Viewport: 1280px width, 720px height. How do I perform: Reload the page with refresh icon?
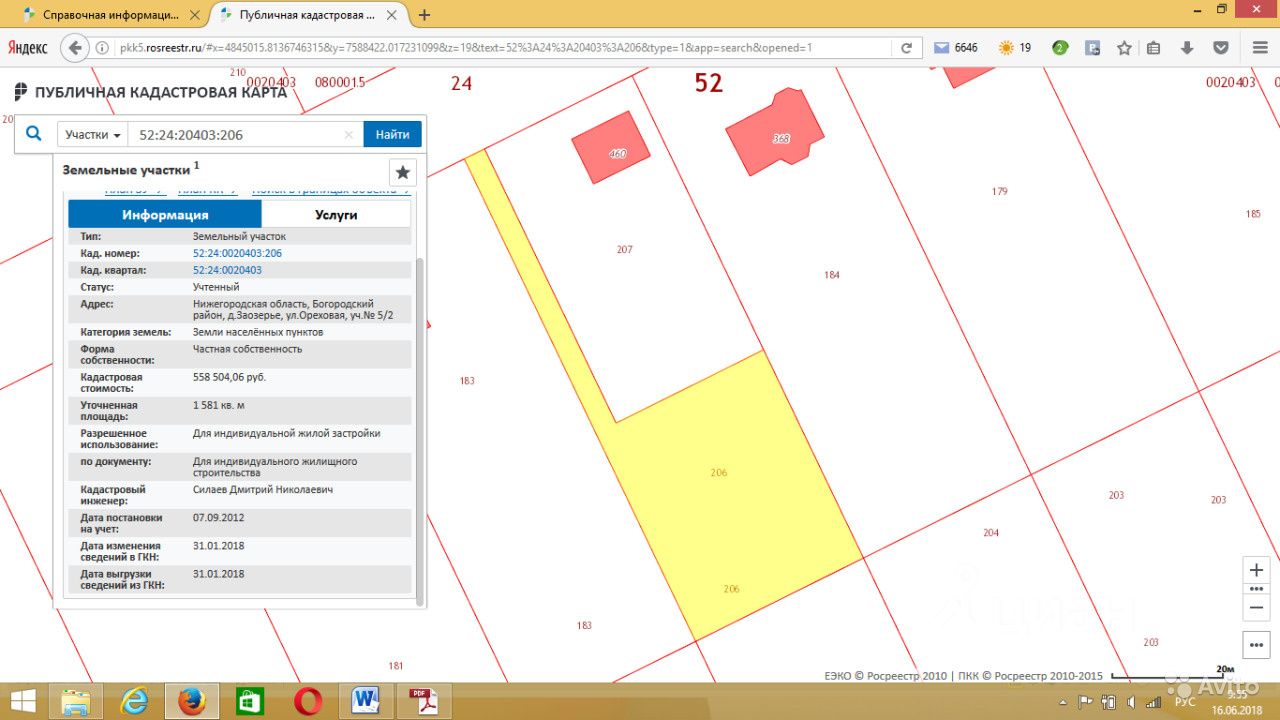pos(907,48)
